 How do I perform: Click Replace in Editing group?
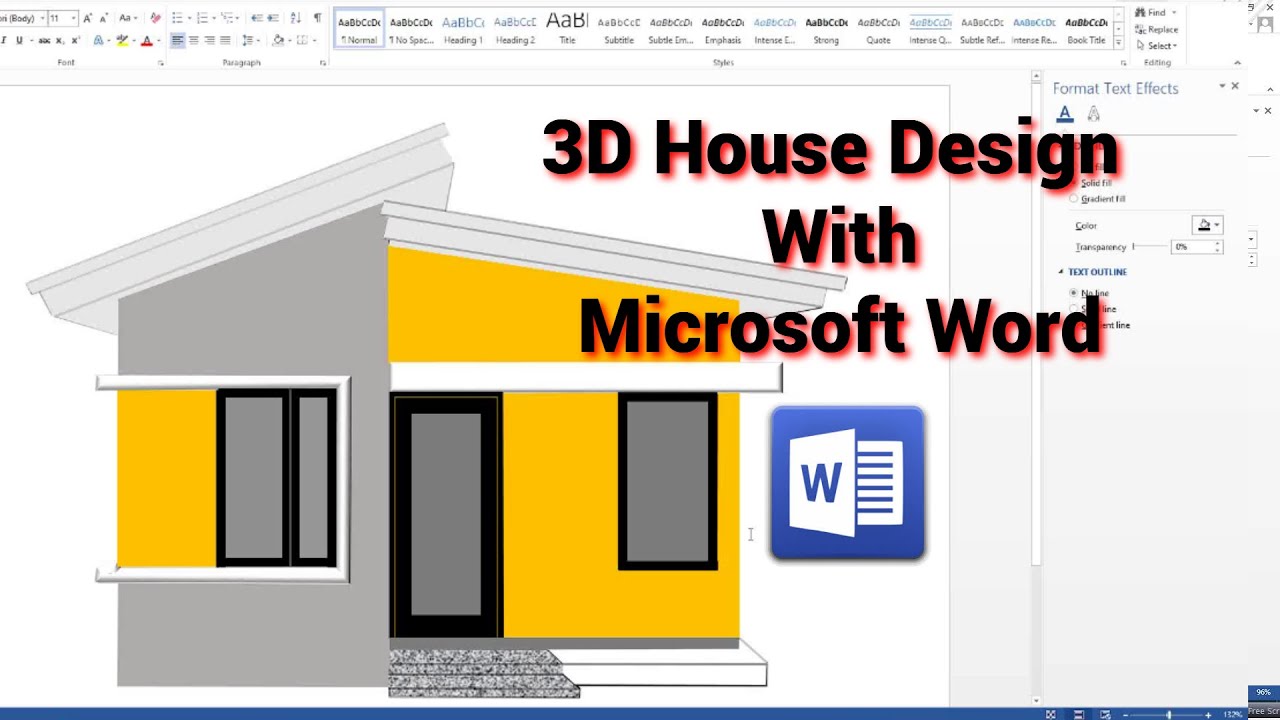point(1157,29)
